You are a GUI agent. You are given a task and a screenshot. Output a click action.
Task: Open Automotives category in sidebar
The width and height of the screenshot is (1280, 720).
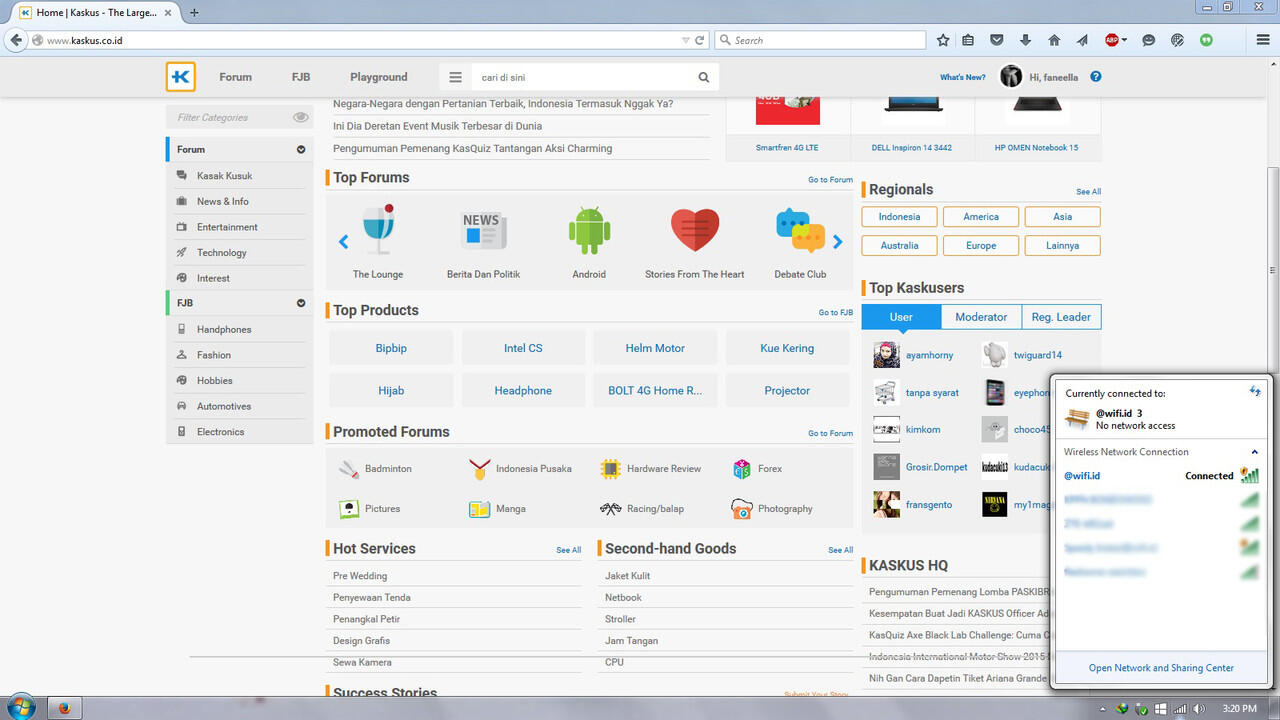pyautogui.click(x=224, y=407)
